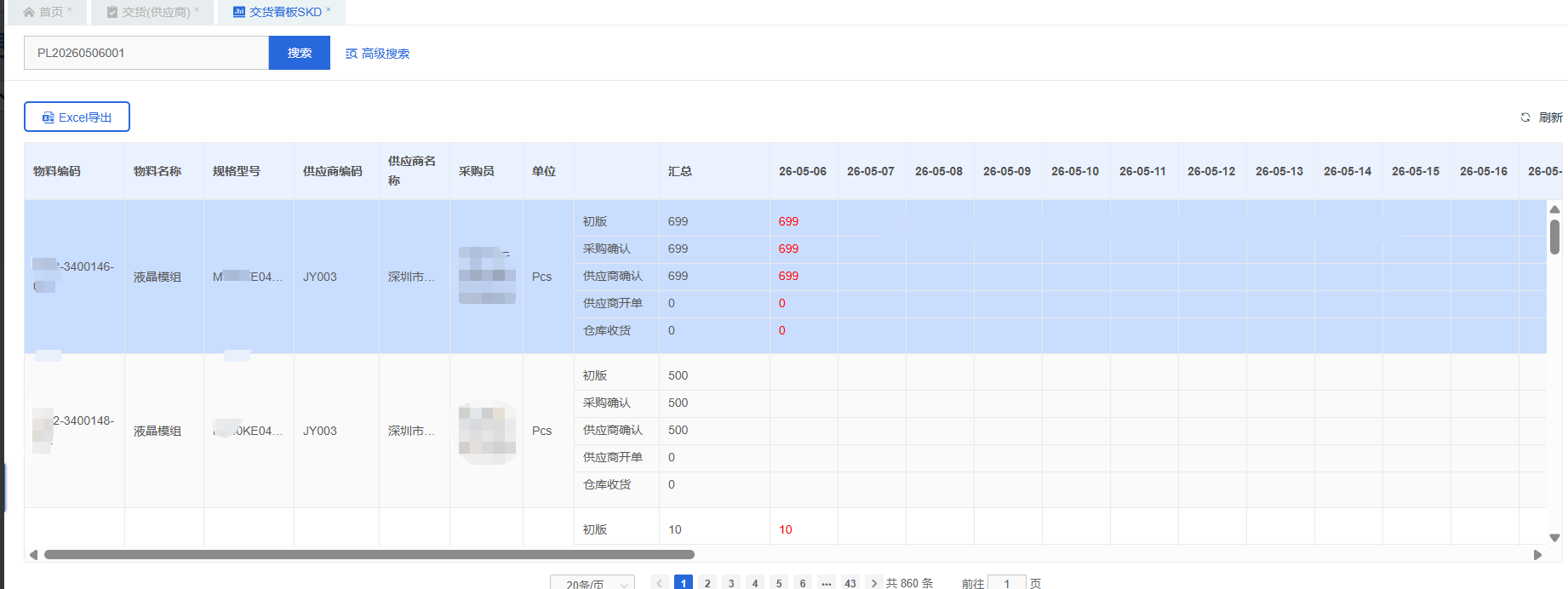Viewport: 1568px width, 589px height.
Task: Click the pagination ellipsis to jump pages
Action: (827, 583)
